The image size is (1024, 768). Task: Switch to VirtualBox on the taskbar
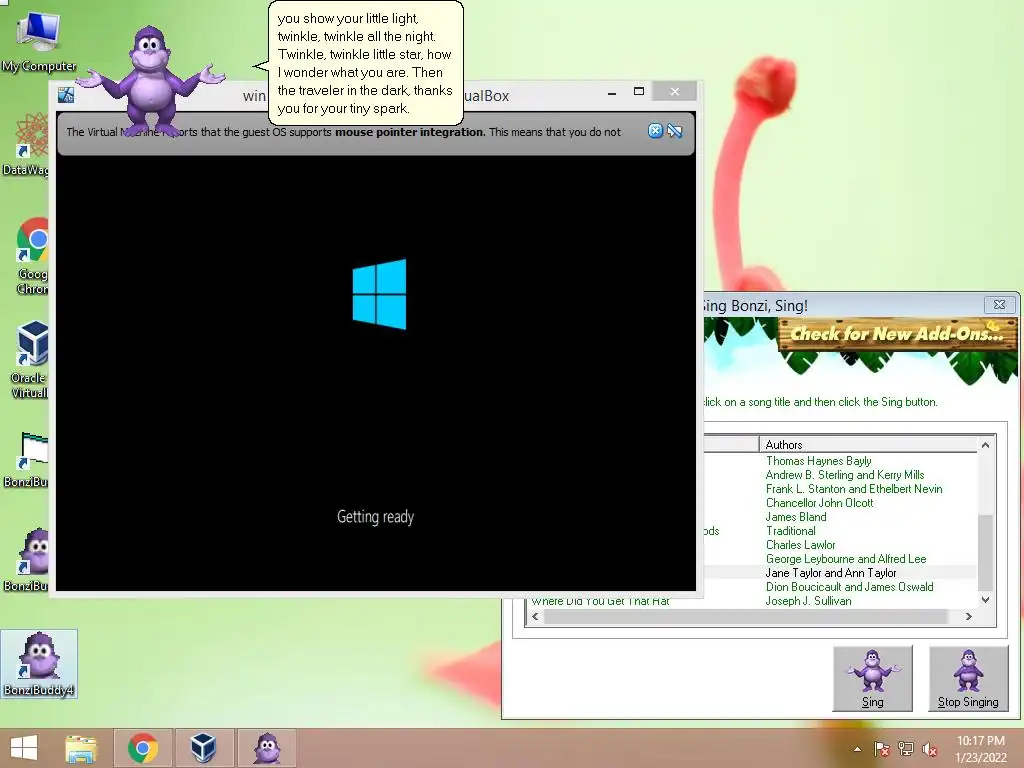pos(203,748)
